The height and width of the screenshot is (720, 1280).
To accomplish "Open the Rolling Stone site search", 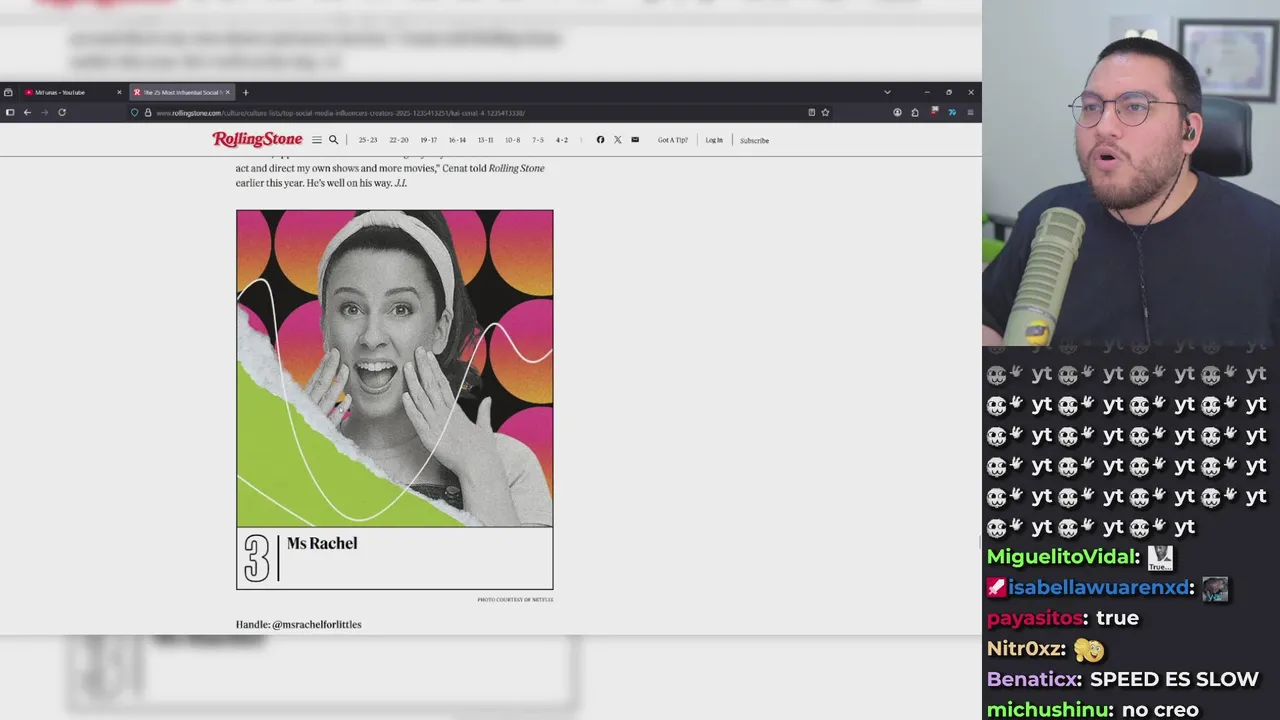I will point(334,140).
